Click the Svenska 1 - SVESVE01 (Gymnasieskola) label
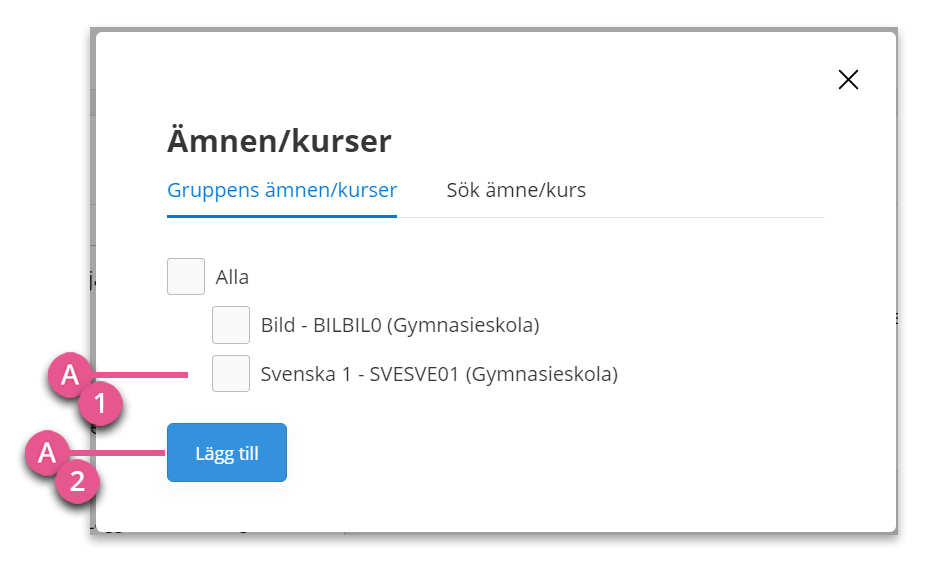The height and width of the screenshot is (564, 935). tap(439, 374)
